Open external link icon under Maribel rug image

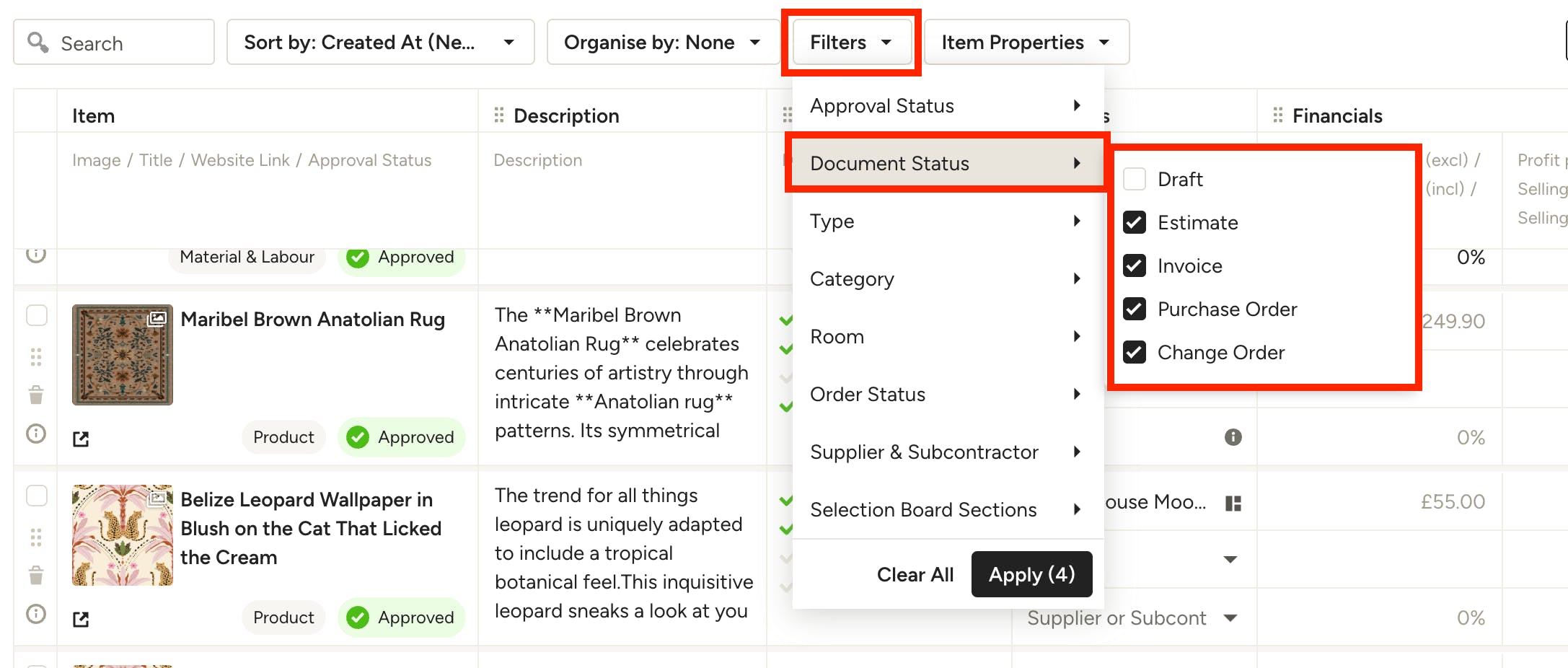click(81, 439)
